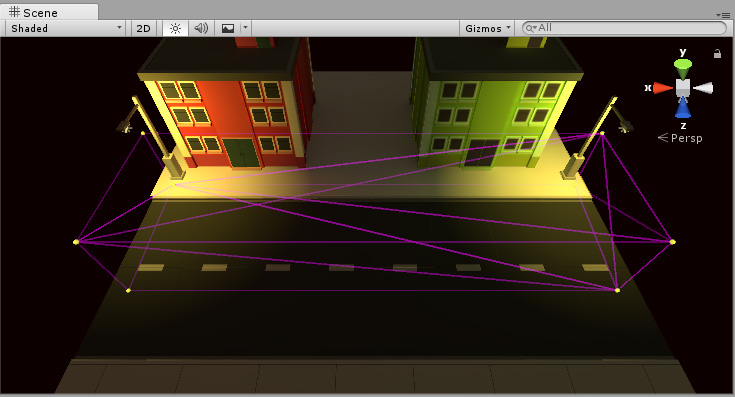Image resolution: width=735 pixels, height=397 pixels.
Task: Open search filter magnifier icon dropdown
Action: (531, 28)
